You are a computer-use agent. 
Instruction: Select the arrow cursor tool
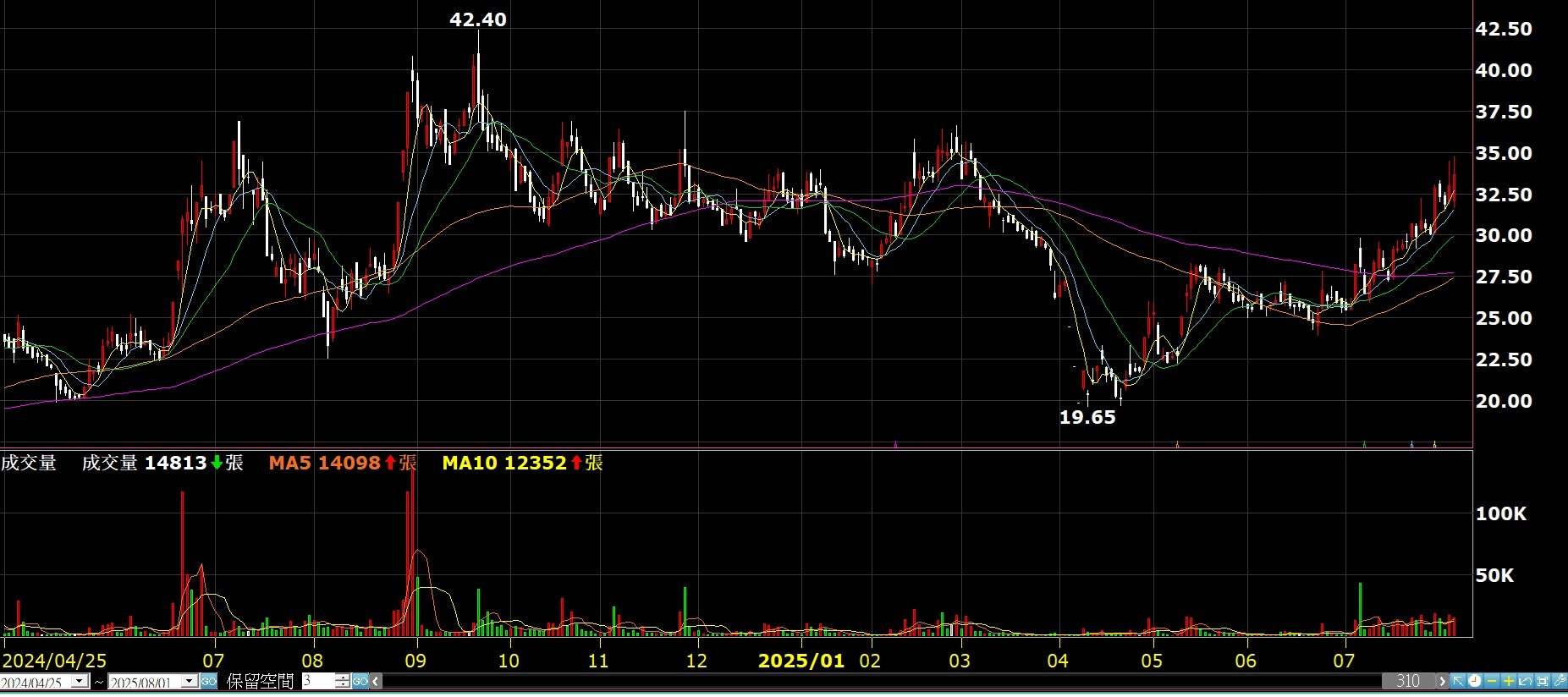(1458, 681)
